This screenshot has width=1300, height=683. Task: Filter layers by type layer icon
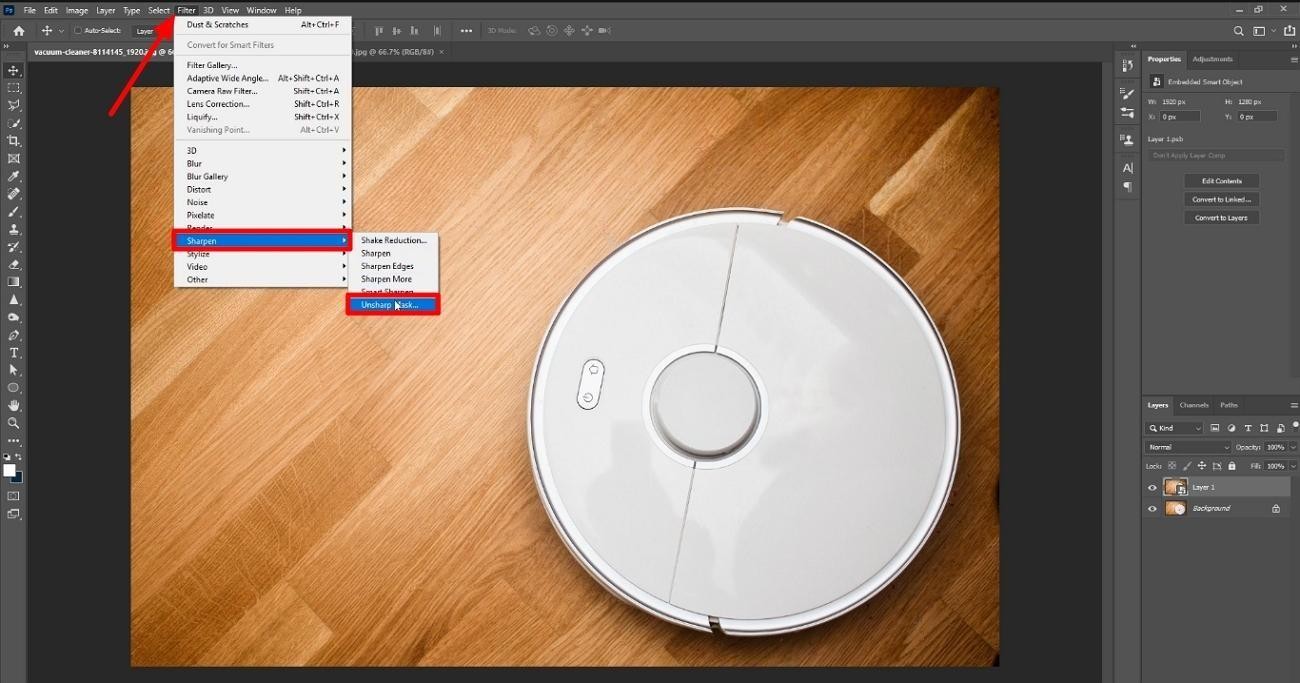point(1248,428)
